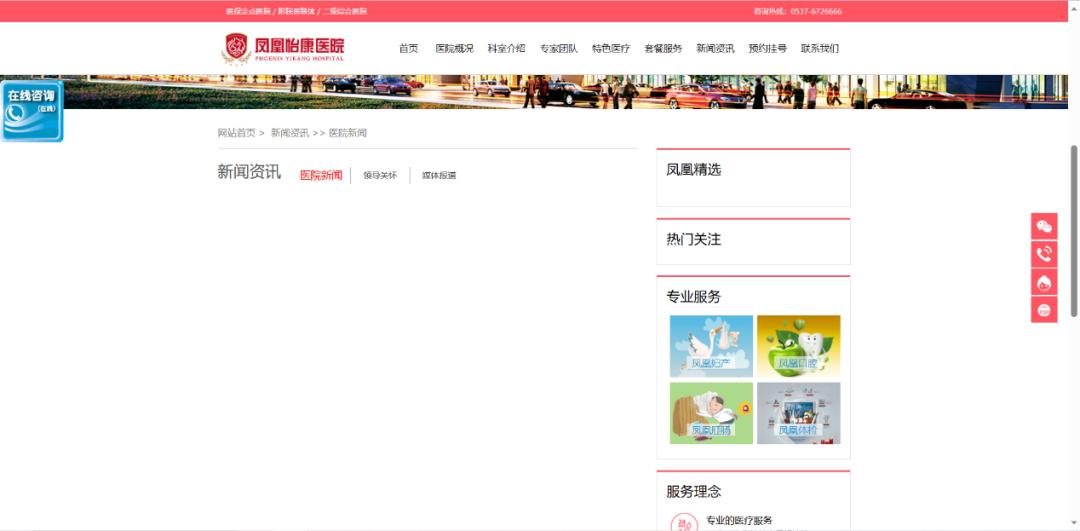Open the 凤凰妇产 service thumbnail
Viewport: 1080px width, 531px height.
712,346
